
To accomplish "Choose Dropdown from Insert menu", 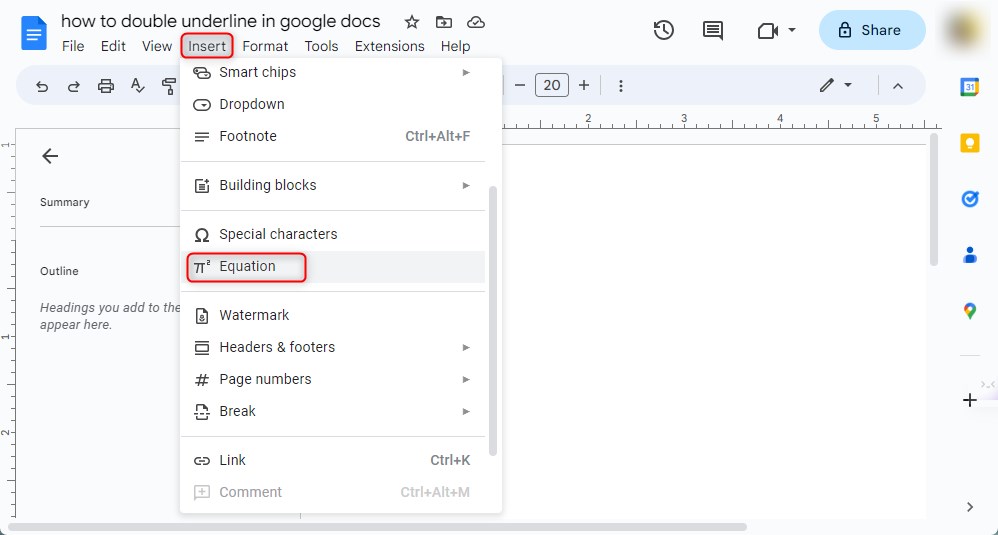I will pos(332,104).
